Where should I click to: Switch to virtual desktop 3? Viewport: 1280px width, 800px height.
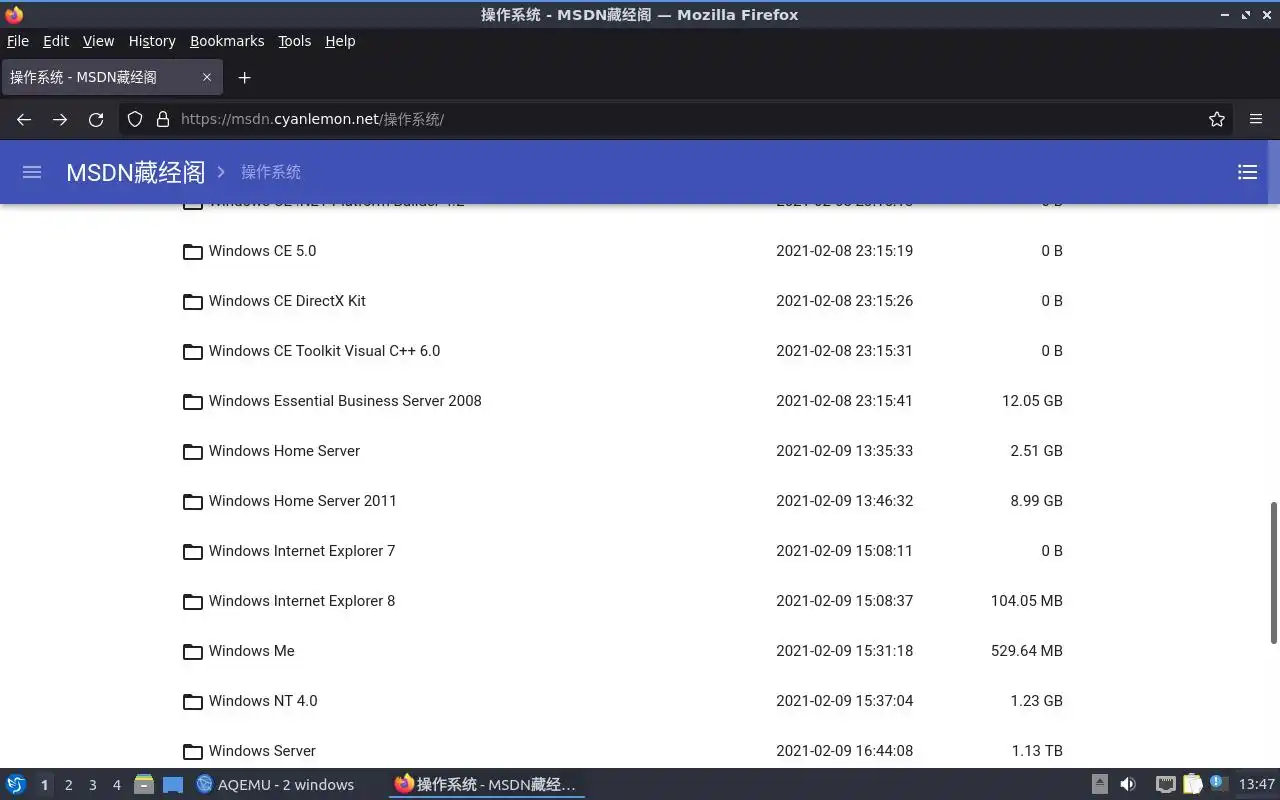[92, 785]
